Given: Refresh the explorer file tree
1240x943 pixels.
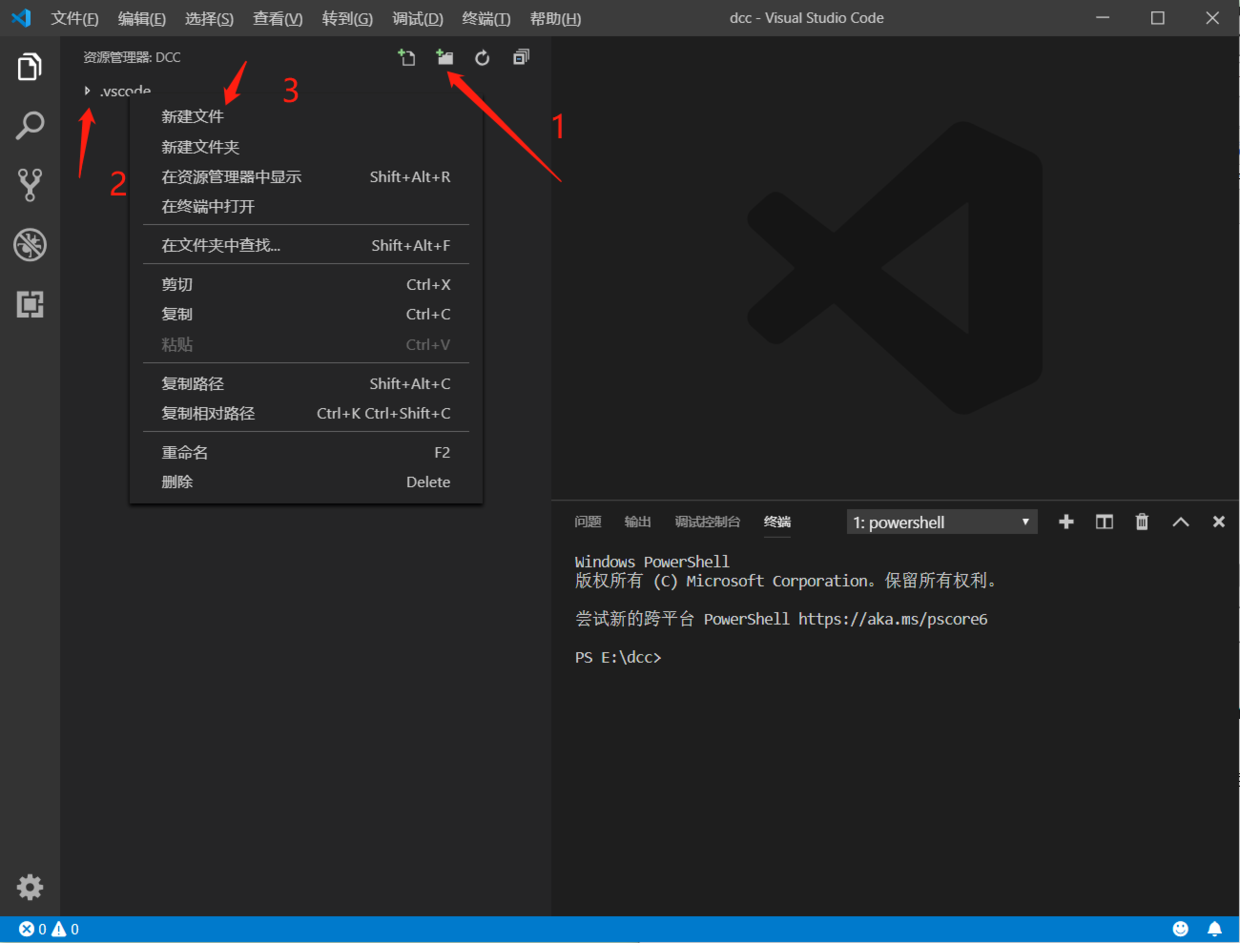Looking at the screenshot, I should (483, 58).
